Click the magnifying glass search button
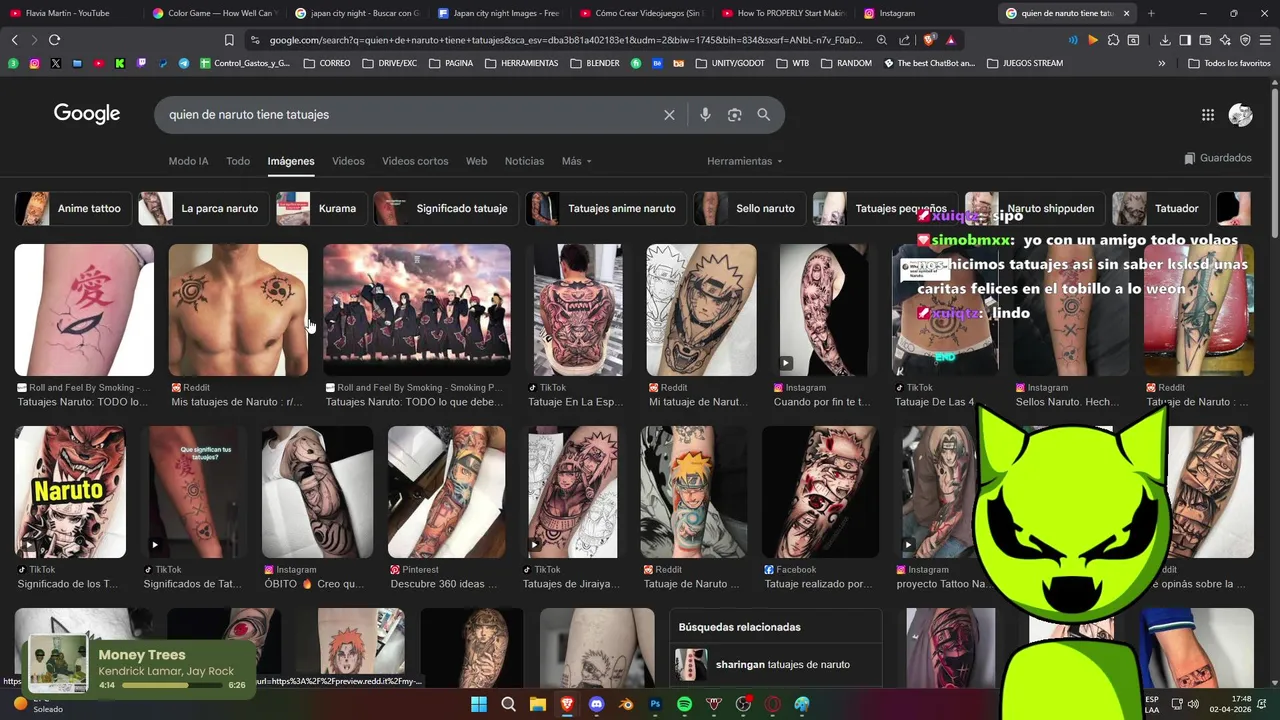 point(764,115)
